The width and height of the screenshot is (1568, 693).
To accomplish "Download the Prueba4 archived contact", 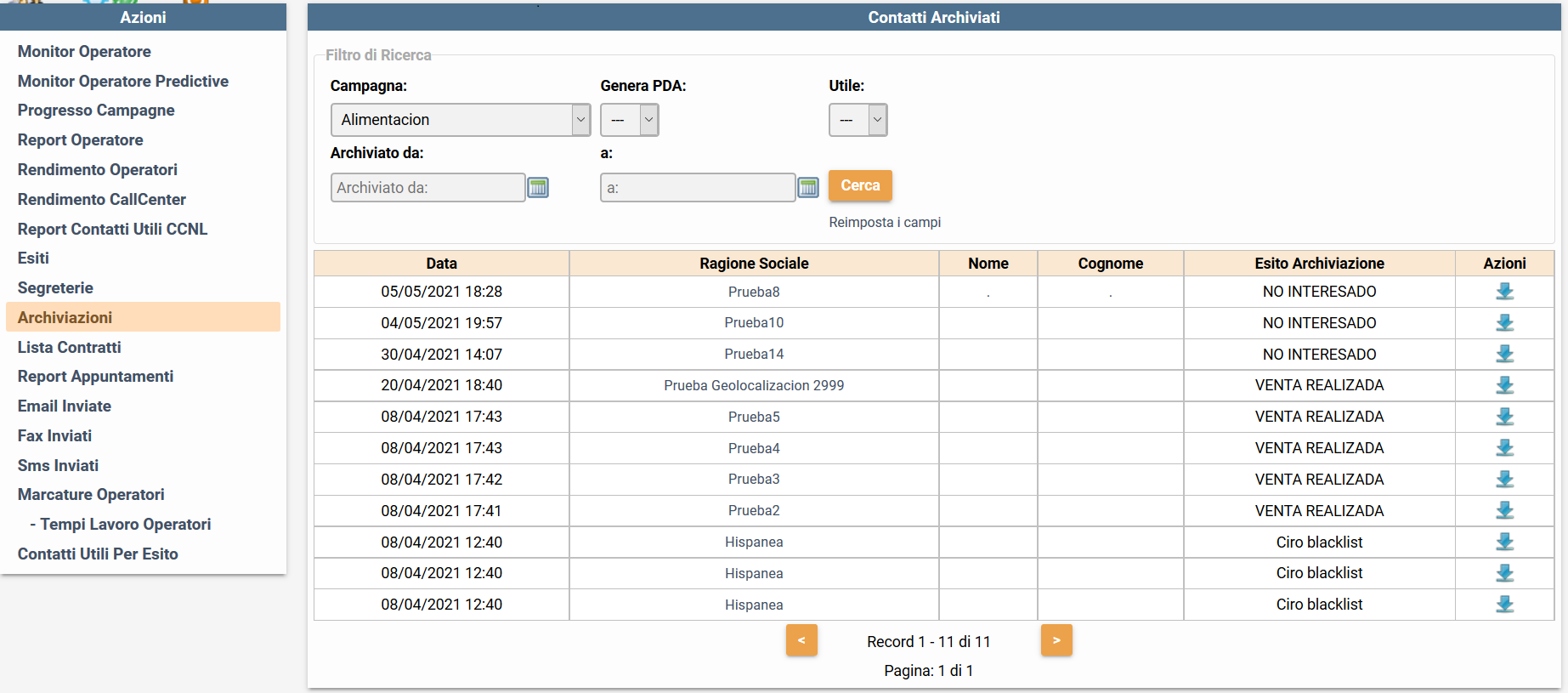I will click(x=1504, y=448).
